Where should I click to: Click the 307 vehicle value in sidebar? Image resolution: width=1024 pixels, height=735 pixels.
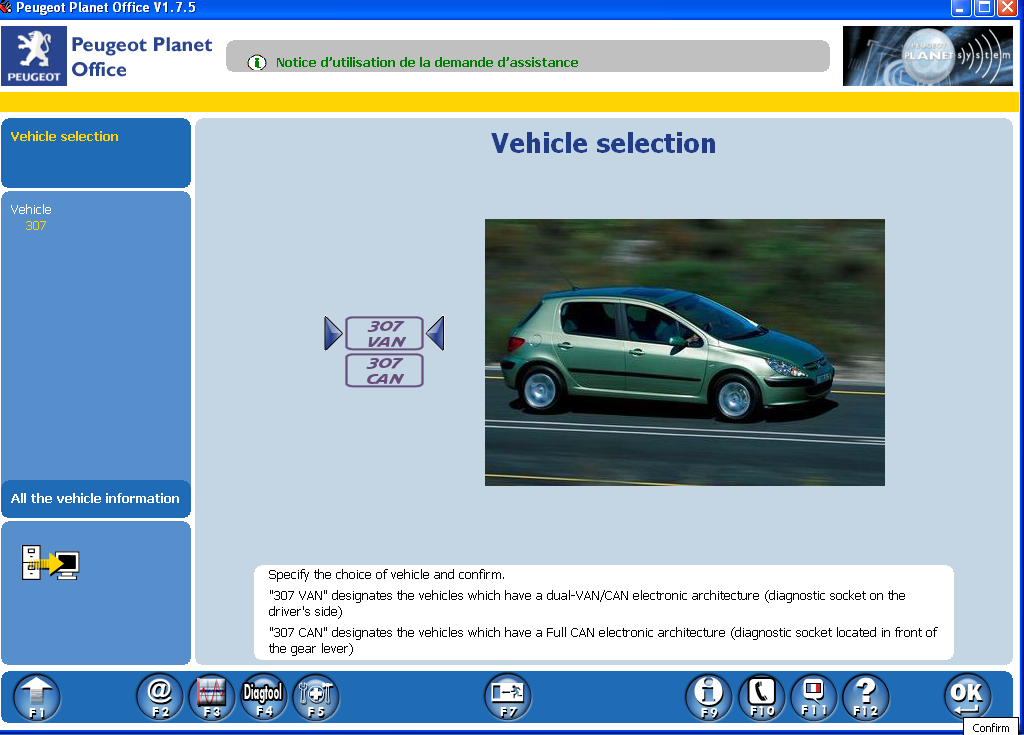(x=36, y=226)
